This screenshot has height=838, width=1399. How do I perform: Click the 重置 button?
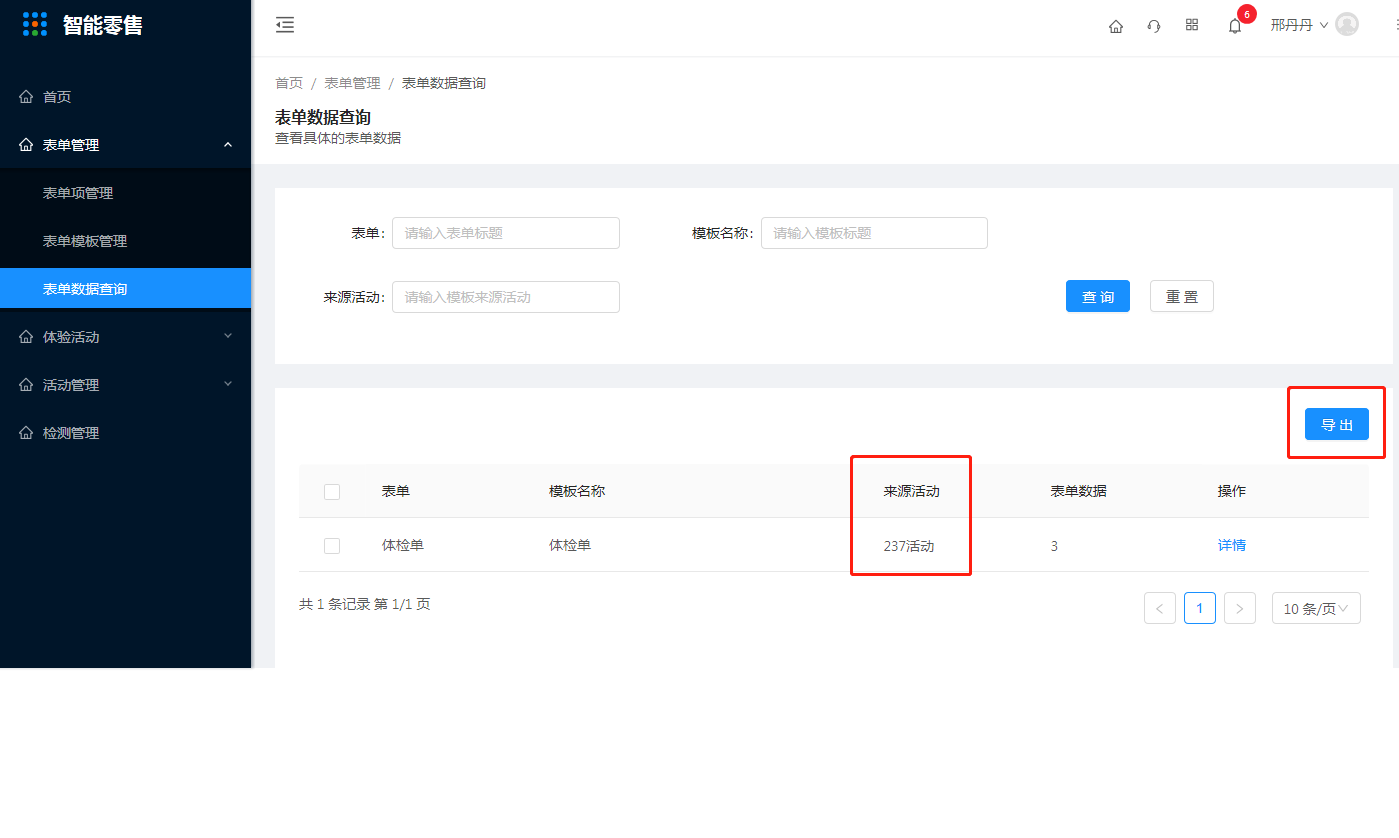click(1182, 296)
